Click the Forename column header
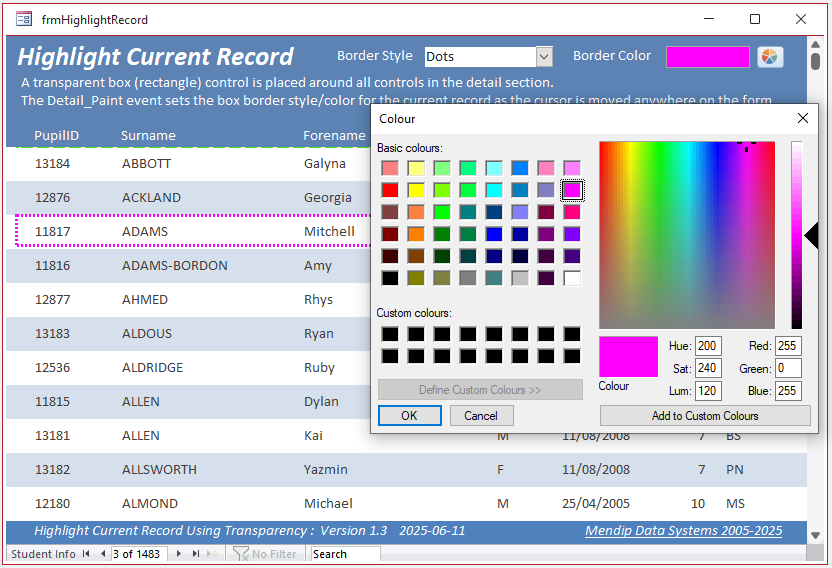 coord(334,135)
